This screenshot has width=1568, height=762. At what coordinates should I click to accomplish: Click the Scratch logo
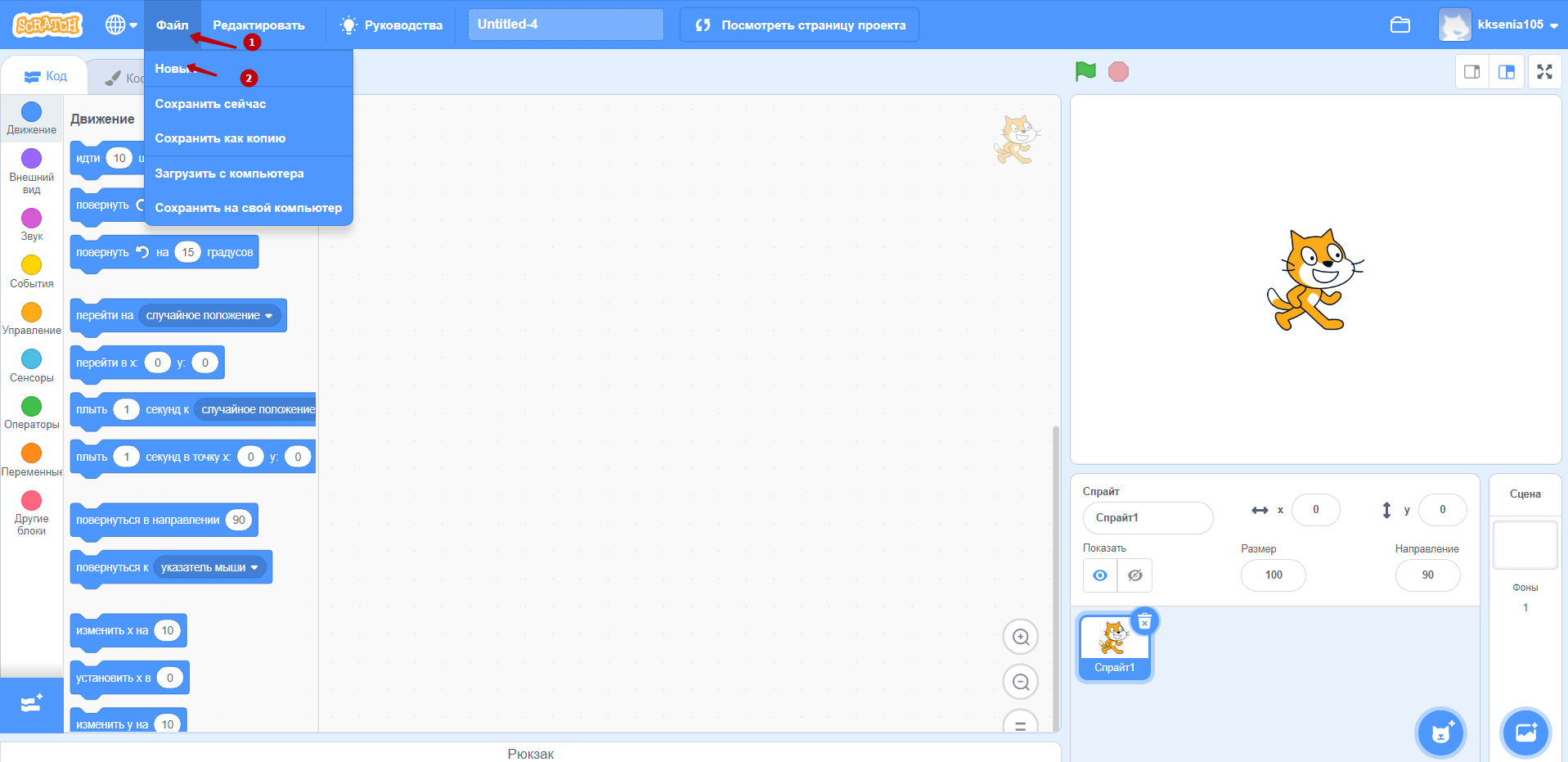[x=47, y=25]
